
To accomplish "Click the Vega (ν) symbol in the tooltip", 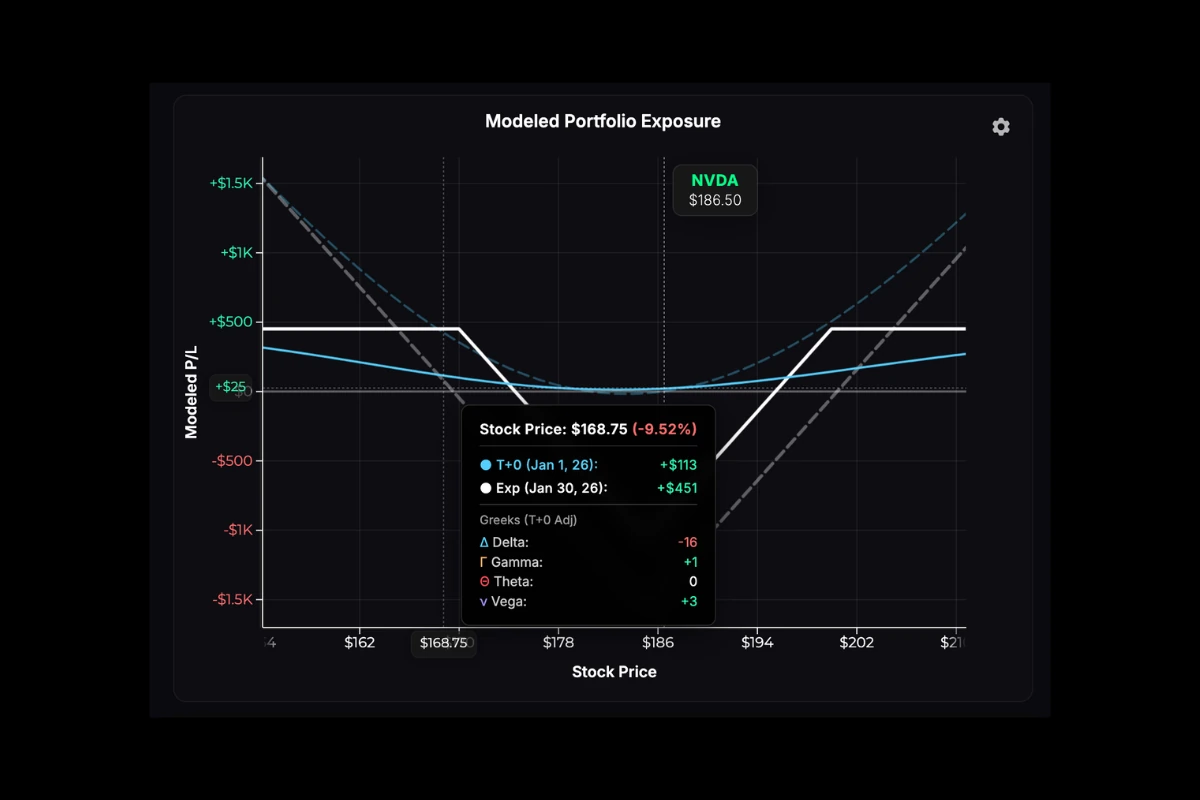I will pyautogui.click(x=485, y=601).
